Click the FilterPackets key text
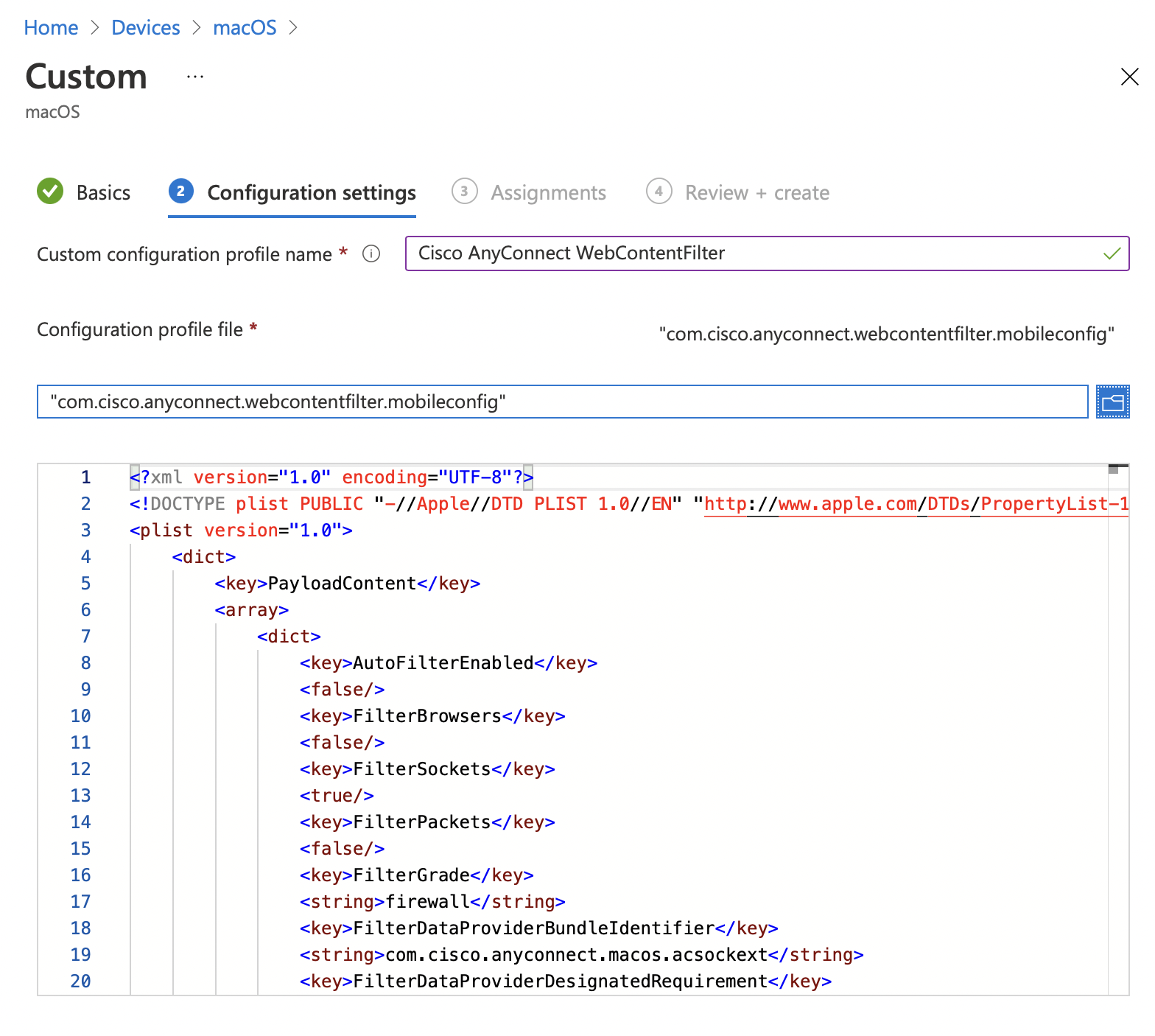 click(x=422, y=822)
